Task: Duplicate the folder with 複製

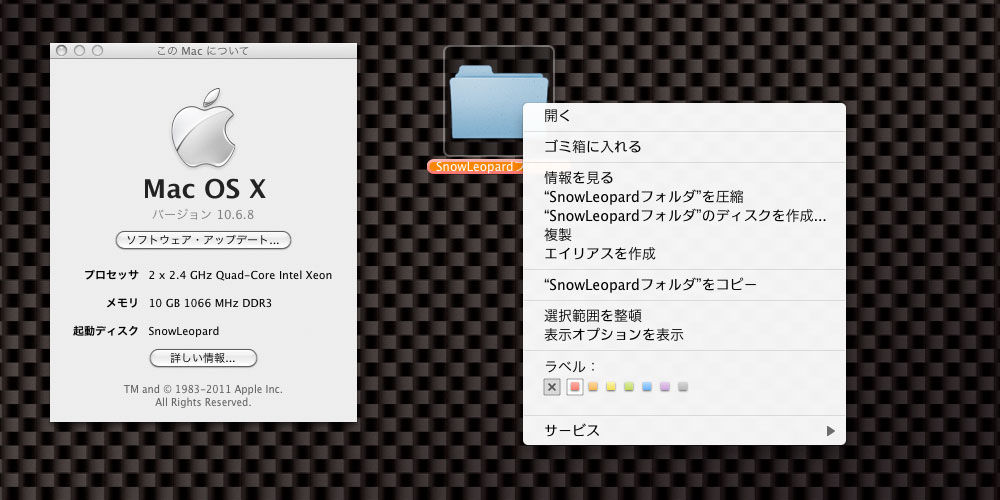Action: [x=684, y=235]
